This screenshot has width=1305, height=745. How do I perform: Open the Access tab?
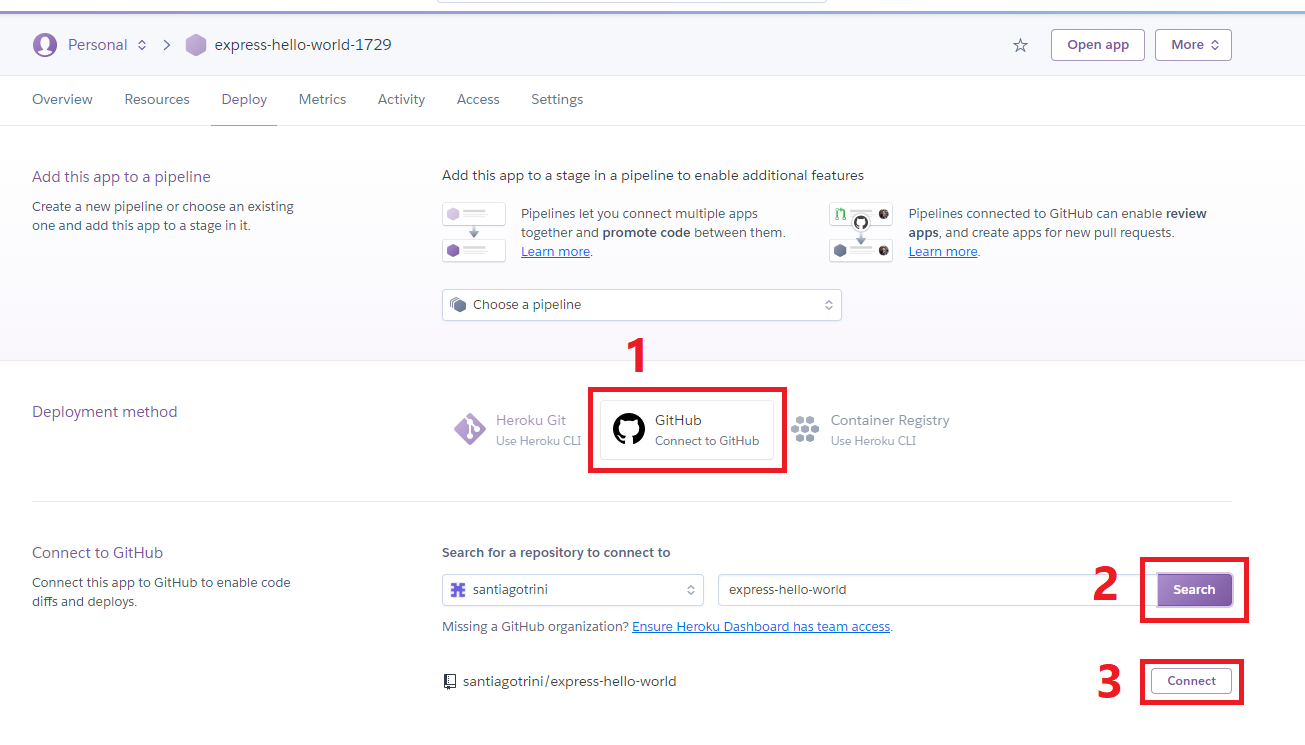coord(478,99)
